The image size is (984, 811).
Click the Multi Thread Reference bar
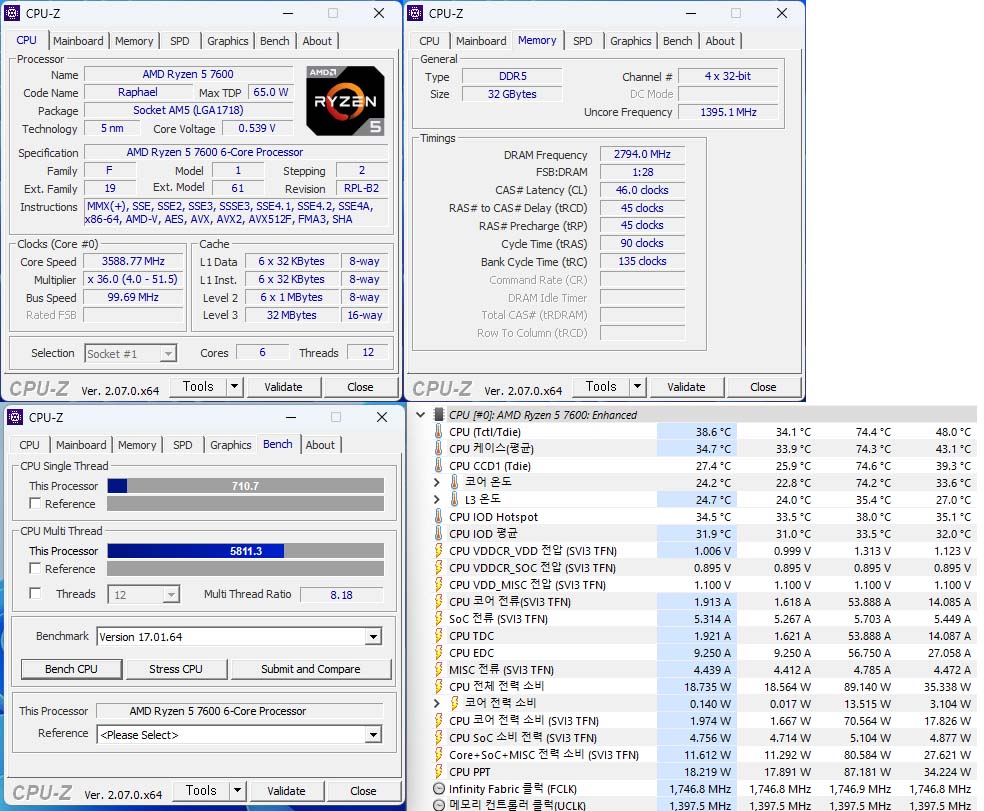[x=245, y=569]
